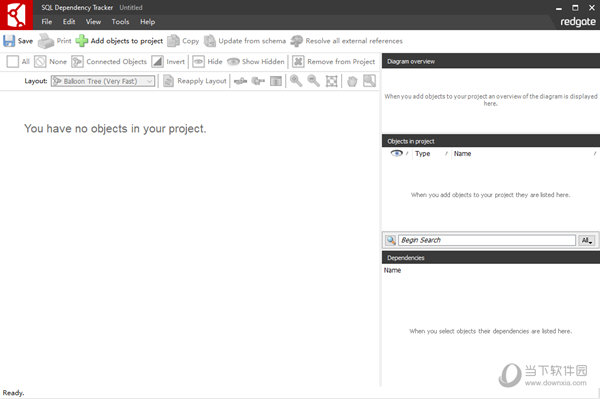Click the Copy toolbar icon
The width and height of the screenshot is (600, 399).
pyautogui.click(x=173, y=41)
